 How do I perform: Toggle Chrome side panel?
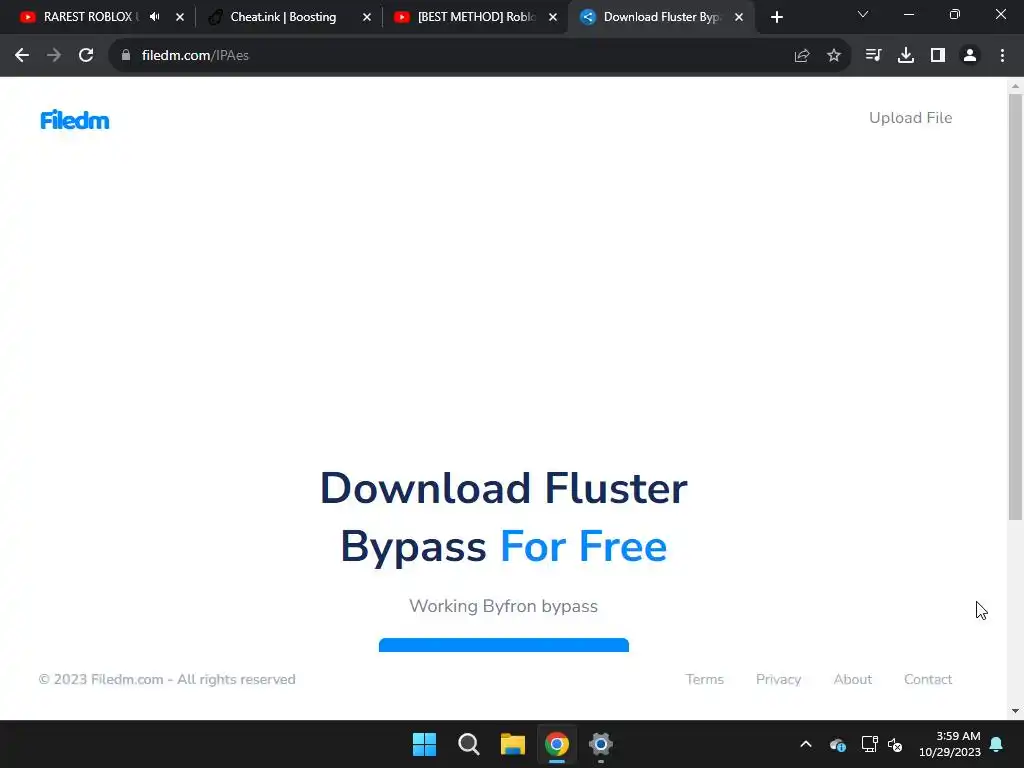pyautogui.click(x=938, y=56)
